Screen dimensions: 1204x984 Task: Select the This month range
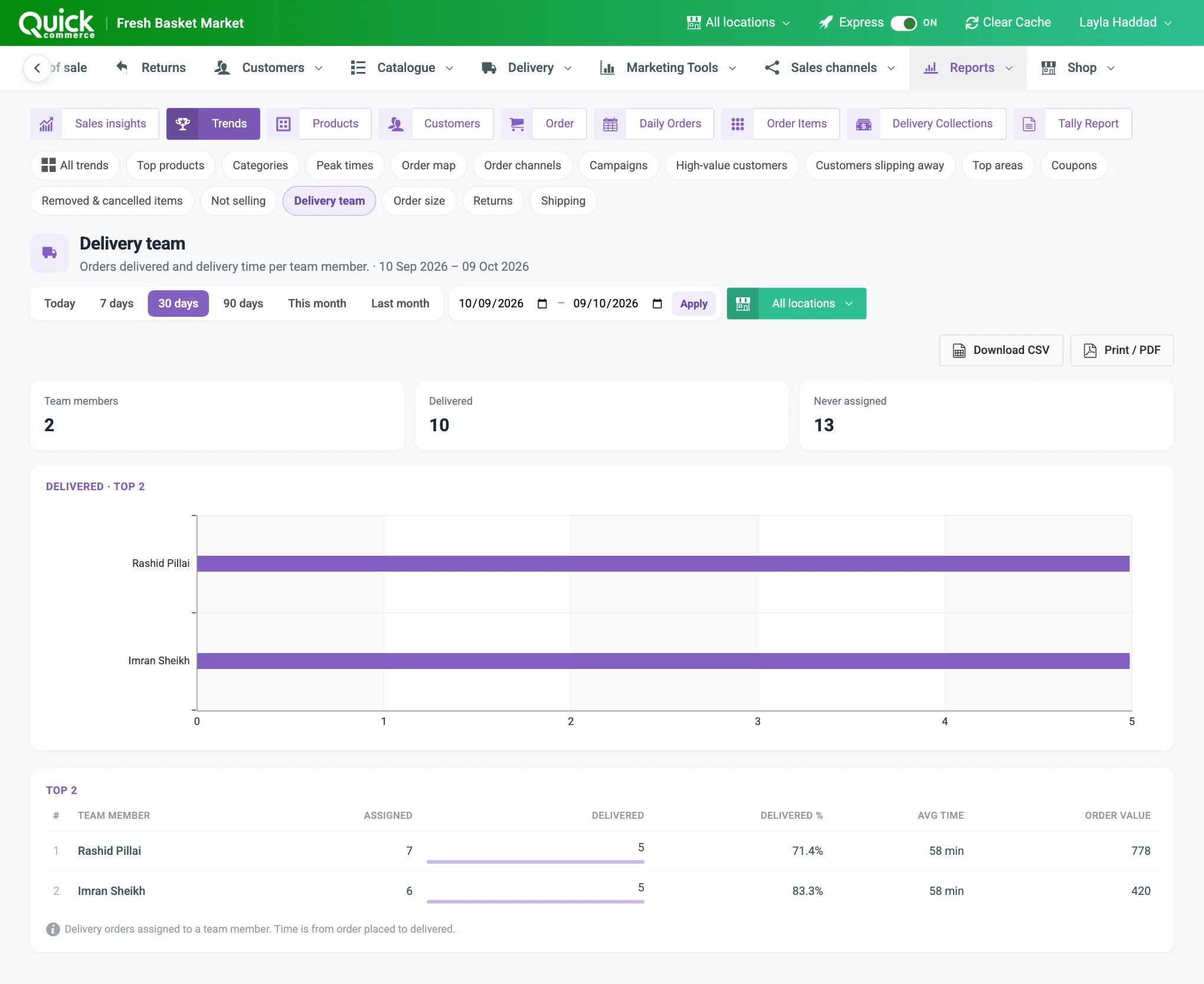point(317,304)
